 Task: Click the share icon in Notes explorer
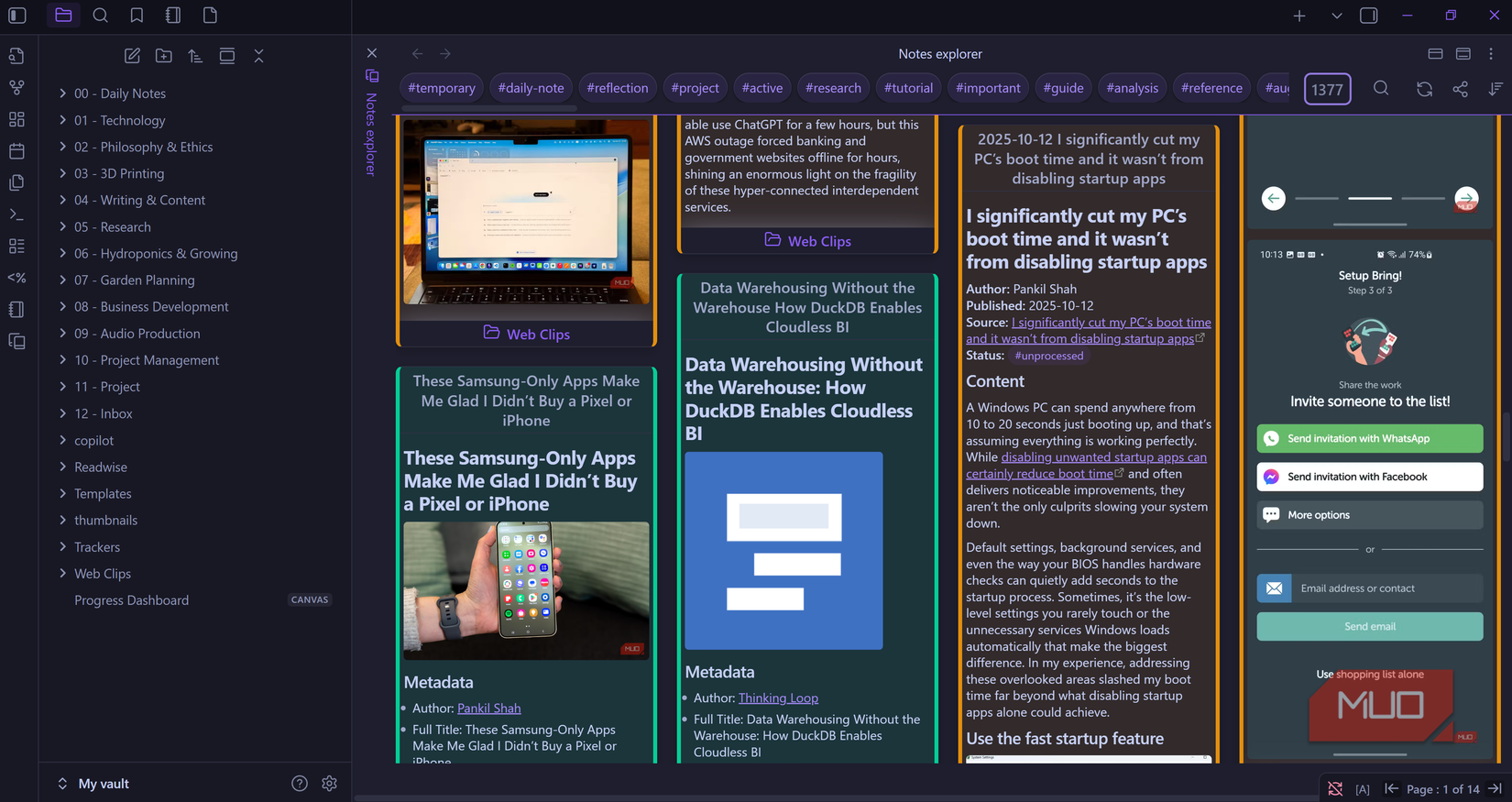[x=1460, y=89]
